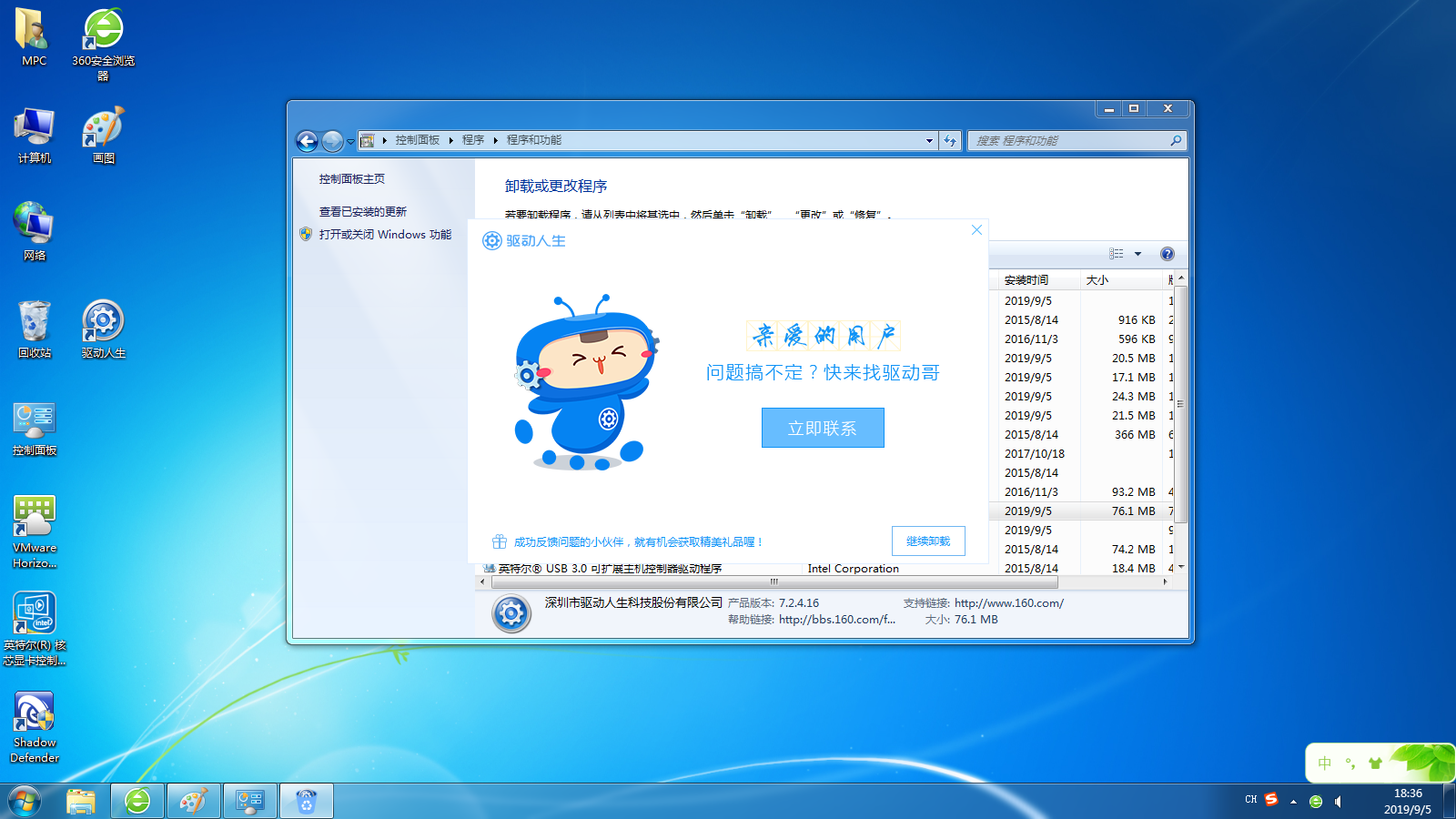Open recent pages dropdown beside navigation arrows
Image resolution: width=1456 pixels, height=819 pixels.
coord(350,142)
